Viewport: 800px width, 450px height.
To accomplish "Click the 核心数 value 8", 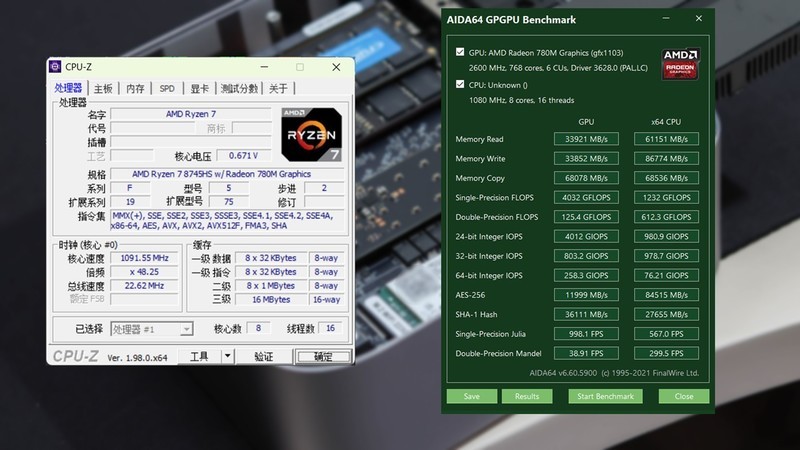I will 258,328.
